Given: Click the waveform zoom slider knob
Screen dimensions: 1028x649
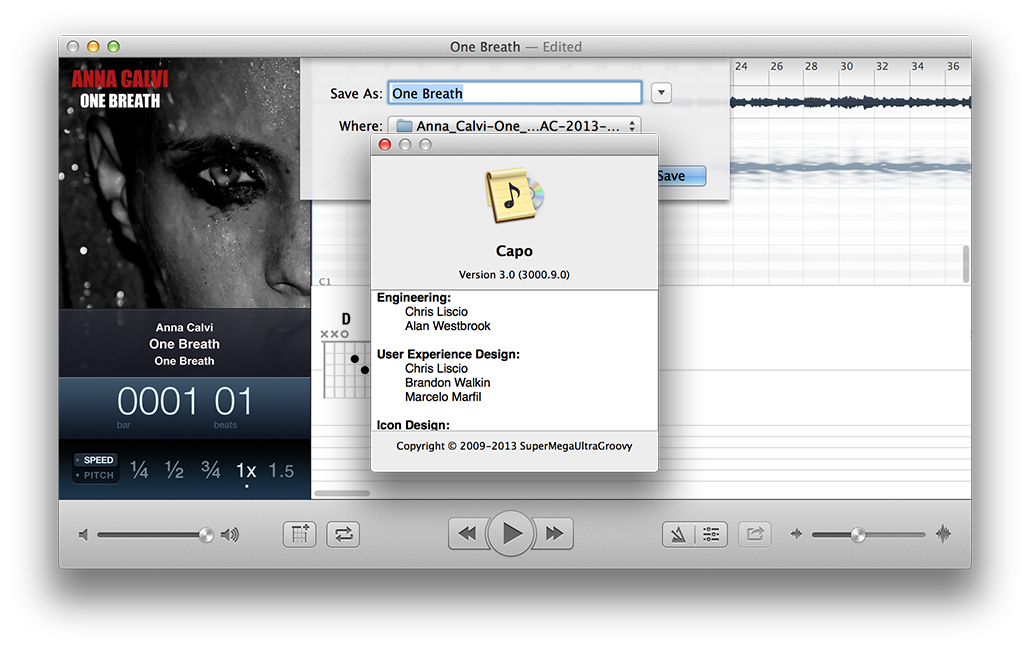Looking at the screenshot, I should pyautogui.click(x=858, y=535).
